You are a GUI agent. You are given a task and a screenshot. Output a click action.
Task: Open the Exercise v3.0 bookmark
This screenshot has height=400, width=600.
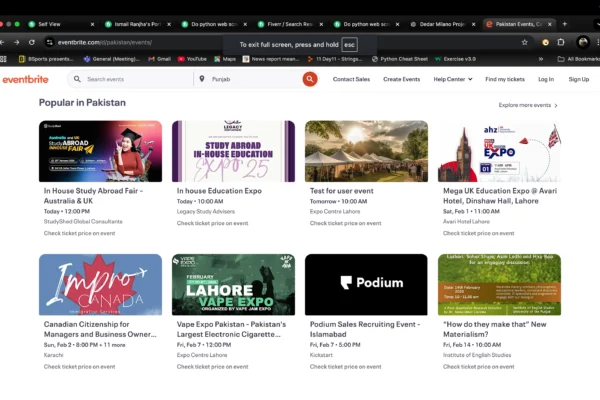(455, 59)
